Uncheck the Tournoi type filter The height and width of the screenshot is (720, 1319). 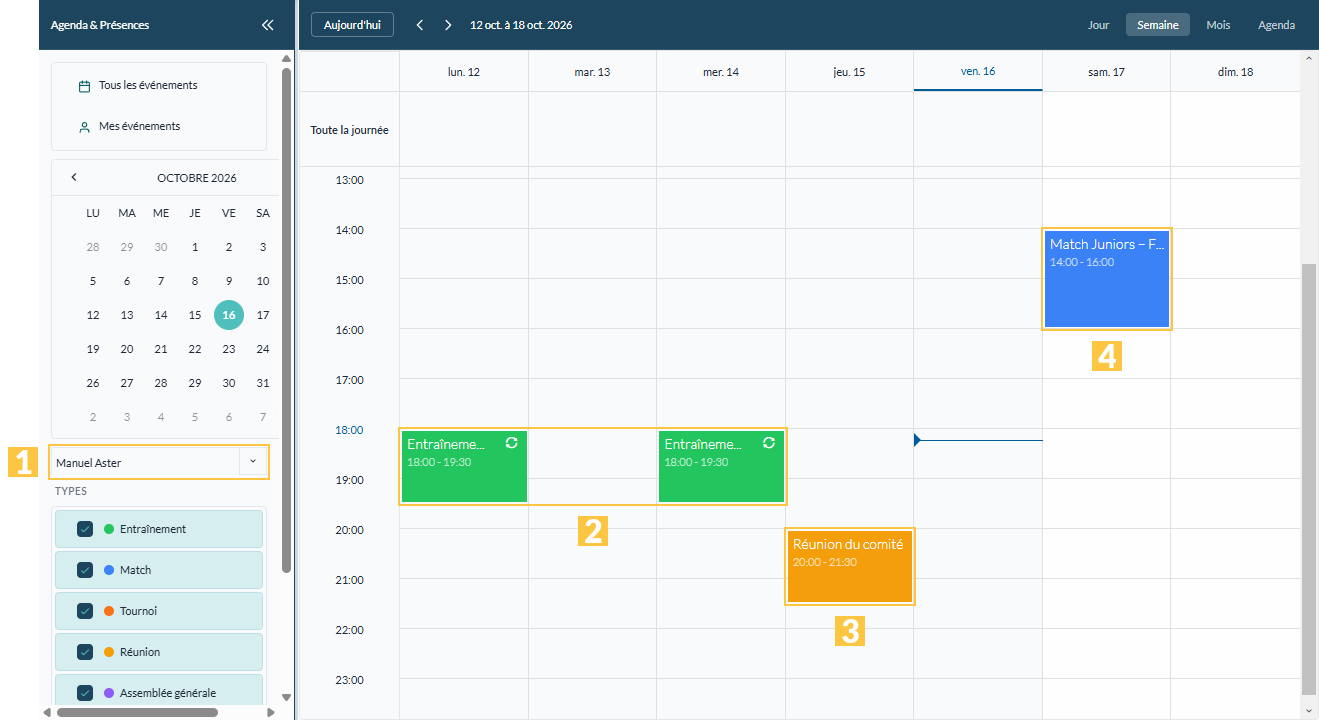click(x=85, y=611)
